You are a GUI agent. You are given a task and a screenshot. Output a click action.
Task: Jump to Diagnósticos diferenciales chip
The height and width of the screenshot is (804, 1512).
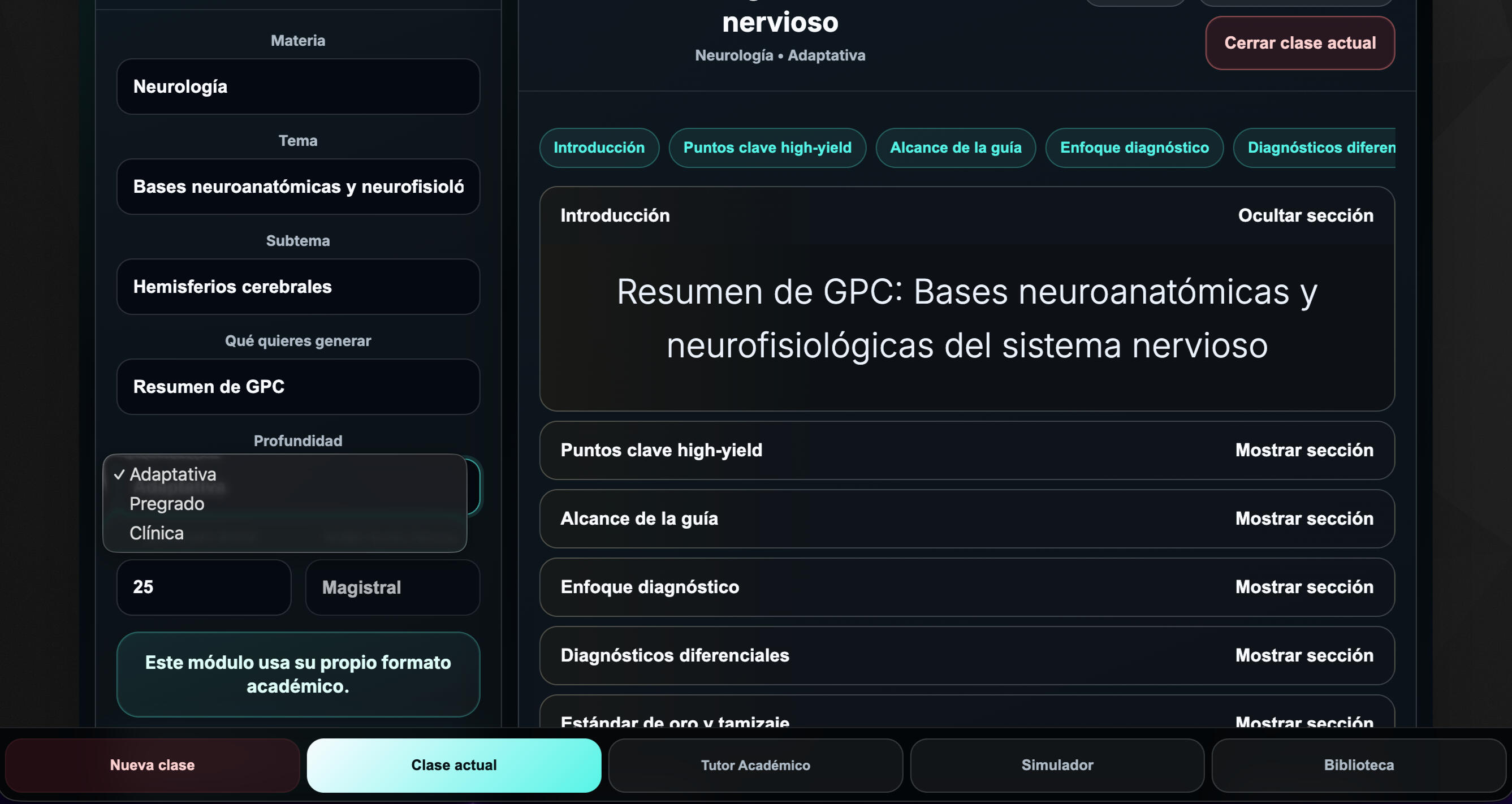coord(1315,148)
